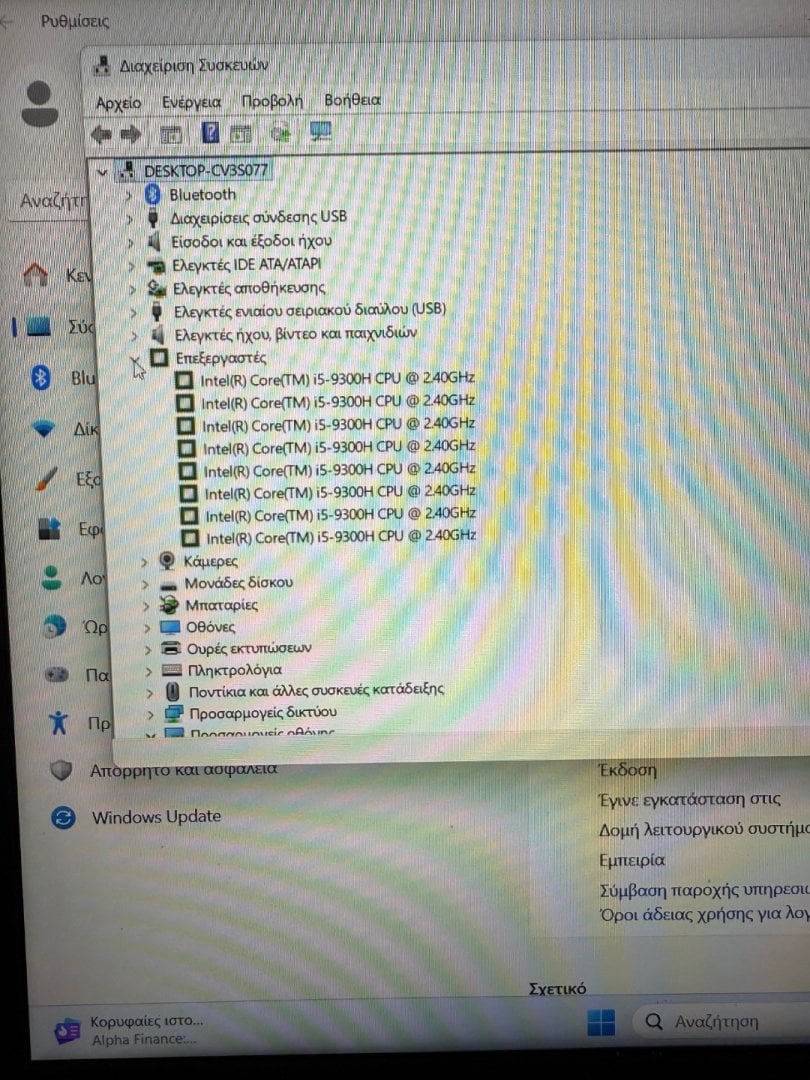This screenshot has width=810, height=1080.
Task: Expand Οθόνες category
Action: [x=147, y=627]
